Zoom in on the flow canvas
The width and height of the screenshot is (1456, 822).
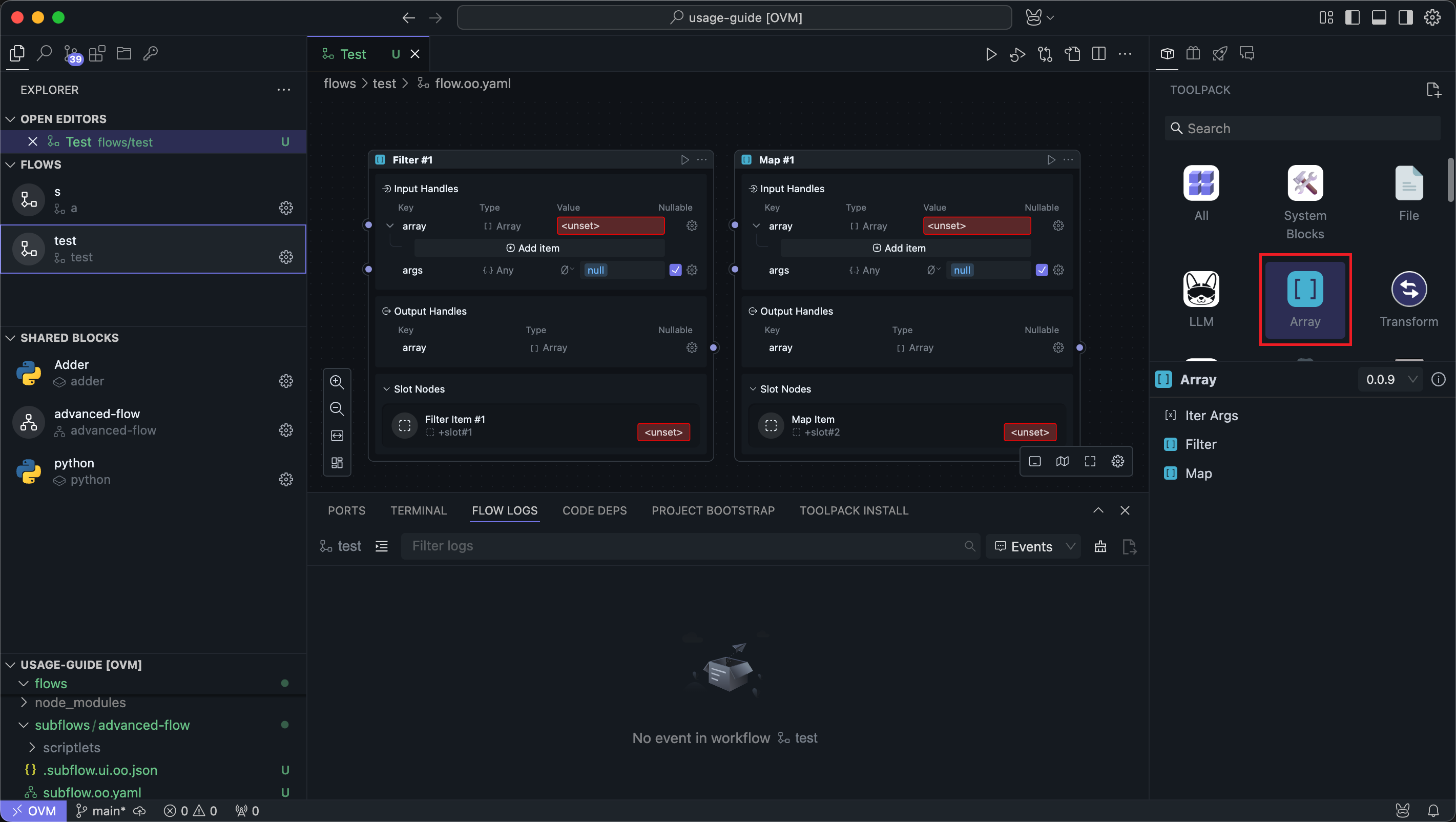337,382
